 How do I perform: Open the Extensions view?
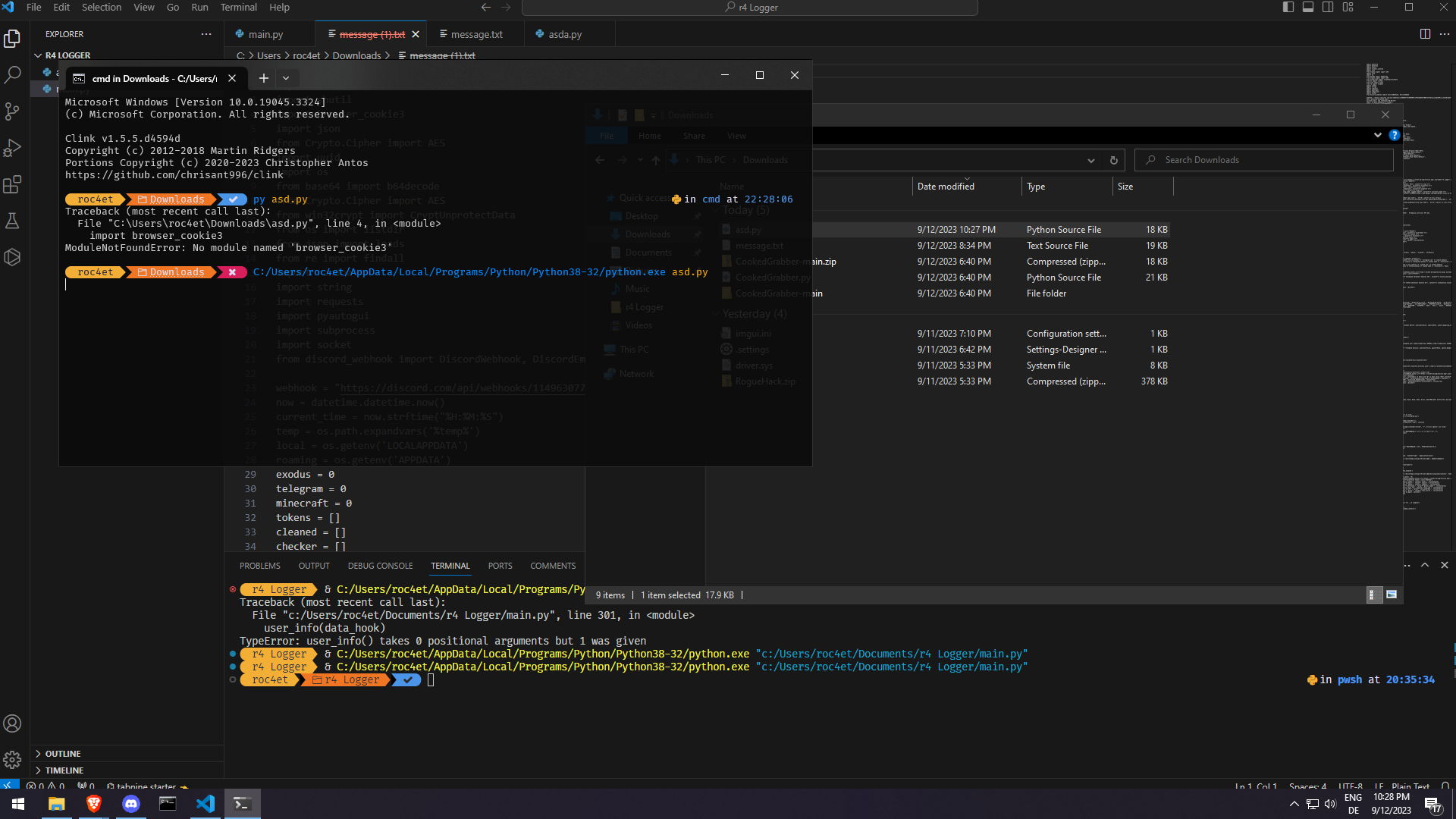[12, 184]
